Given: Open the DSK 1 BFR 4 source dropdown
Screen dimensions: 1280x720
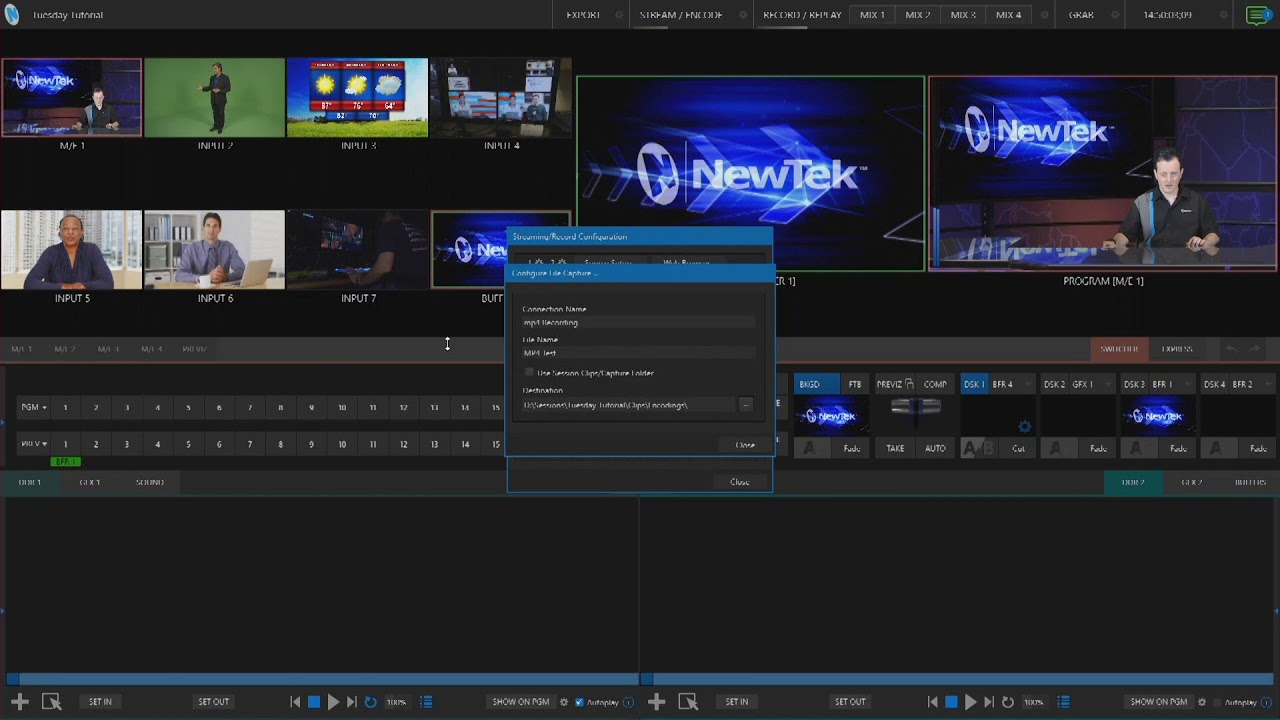Looking at the screenshot, I should click(x=1010, y=384).
